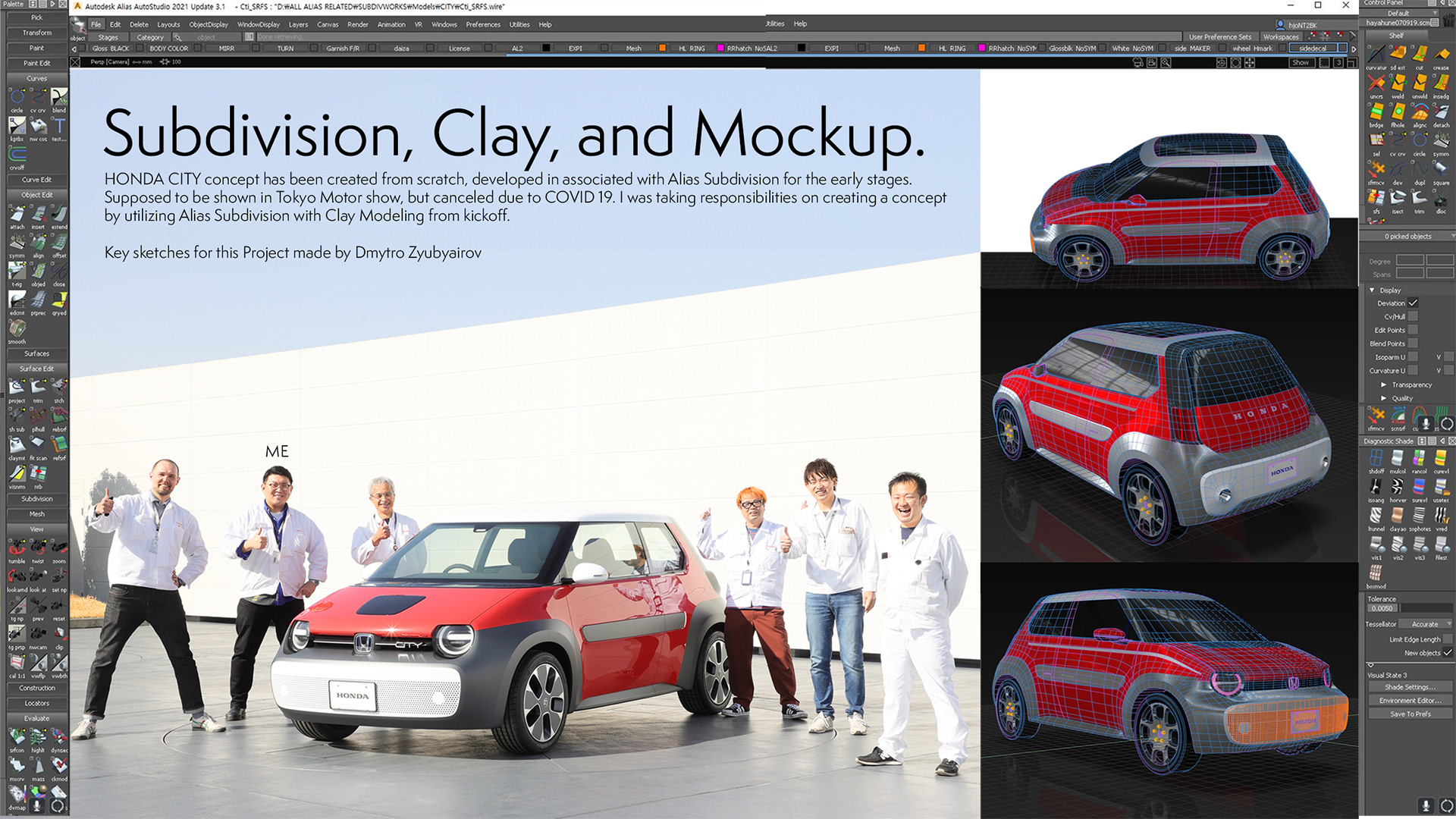Toggle the Isoparm V checkbox

[1448, 357]
